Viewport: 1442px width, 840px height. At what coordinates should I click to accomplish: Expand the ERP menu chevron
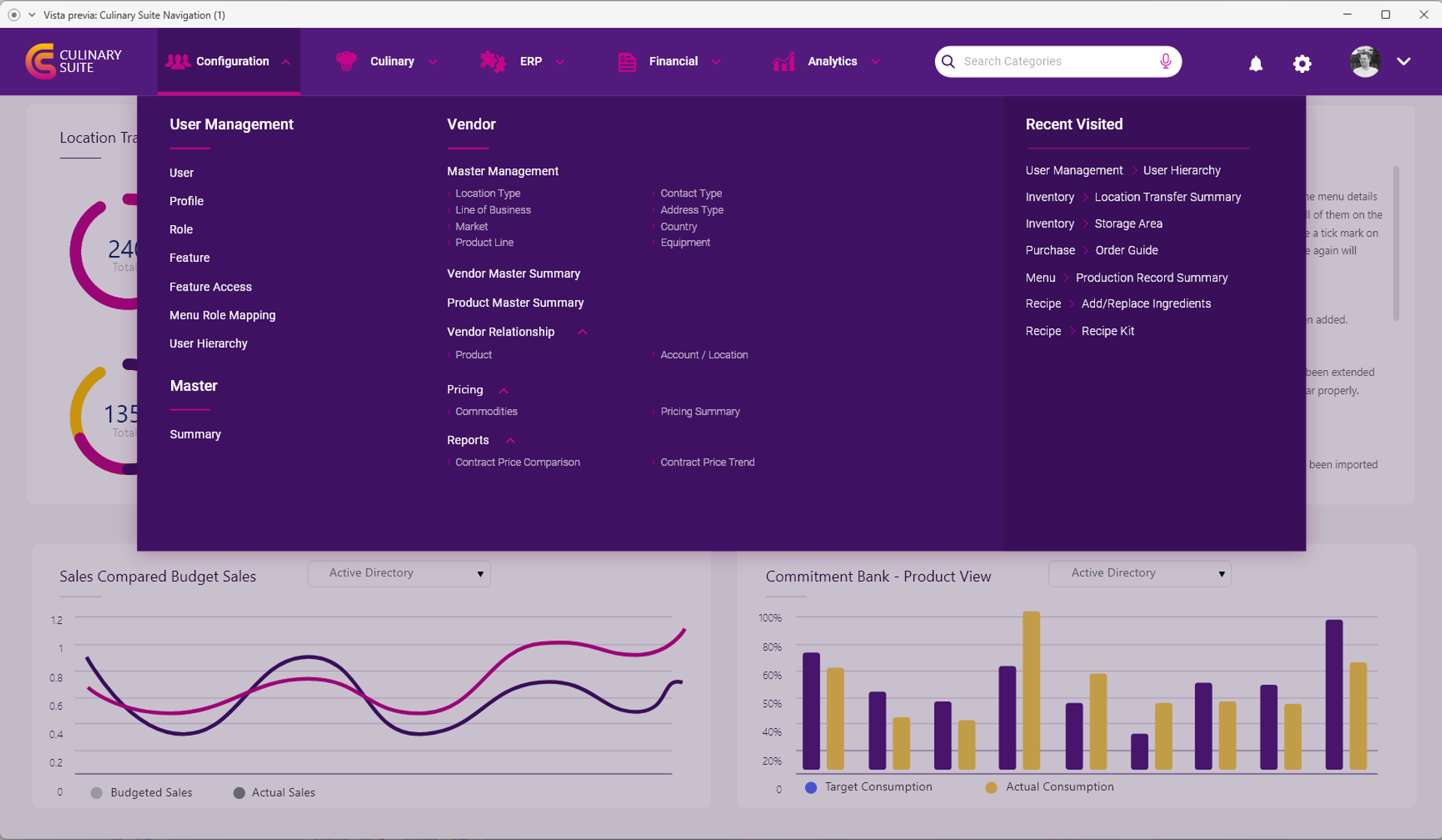click(x=560, y=62)
